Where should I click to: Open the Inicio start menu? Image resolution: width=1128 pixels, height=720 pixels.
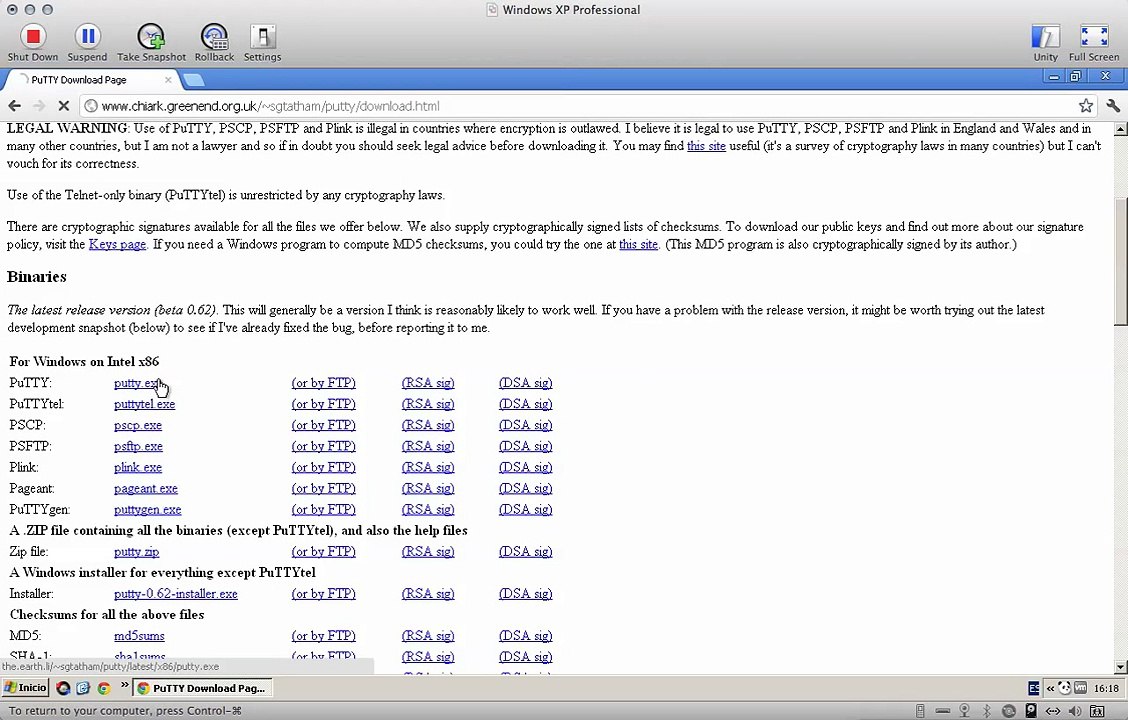point(25,688)
